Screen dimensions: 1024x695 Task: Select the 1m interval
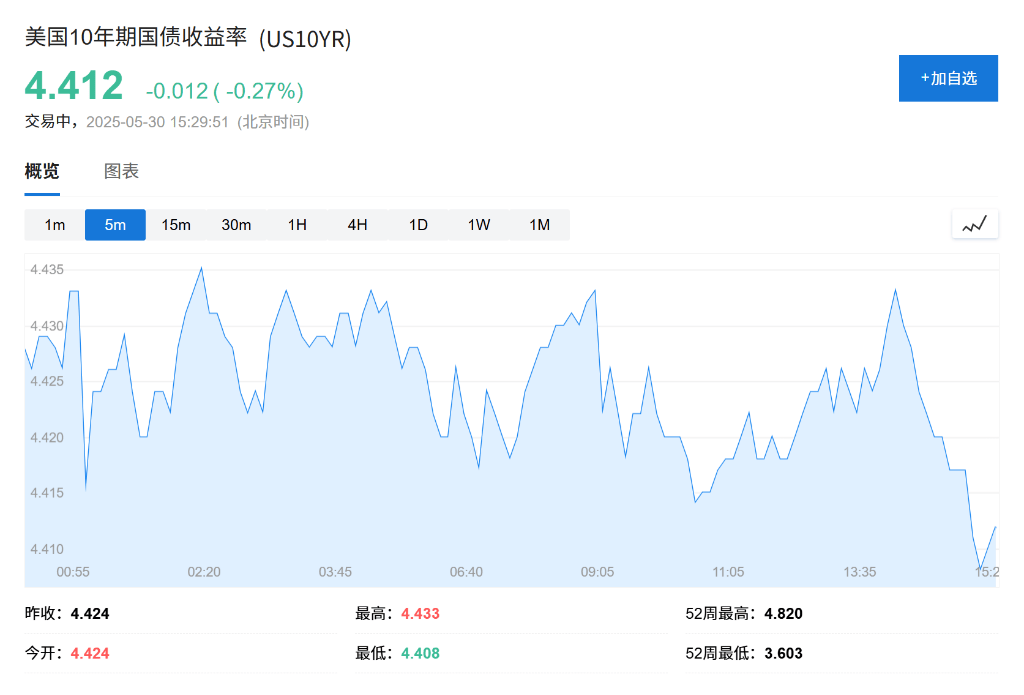(x=55, y=225)
